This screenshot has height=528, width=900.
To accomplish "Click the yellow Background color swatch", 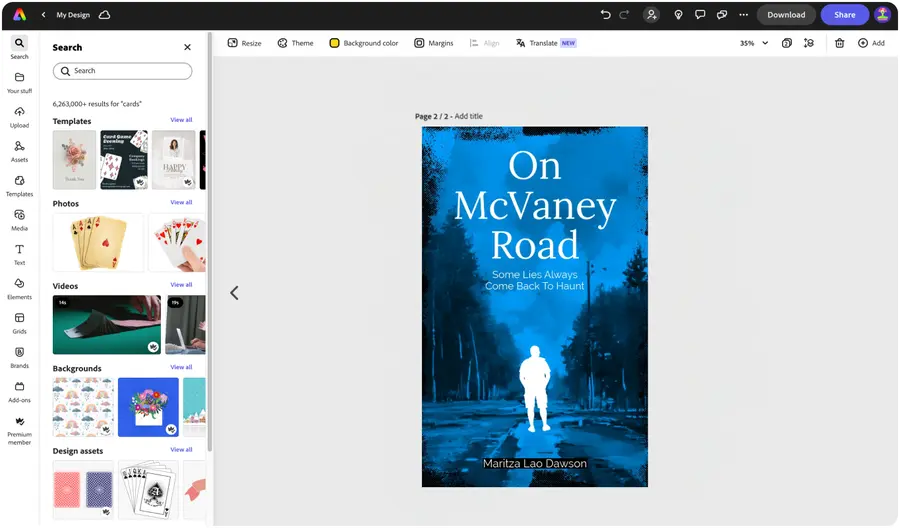I will [x=335, y=43].
